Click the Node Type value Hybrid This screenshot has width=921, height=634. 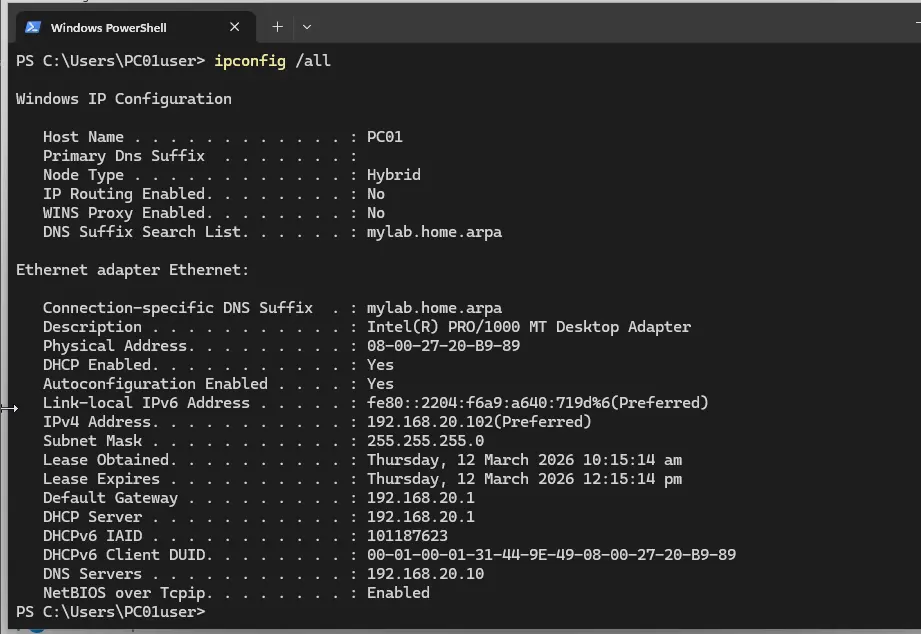394,175
